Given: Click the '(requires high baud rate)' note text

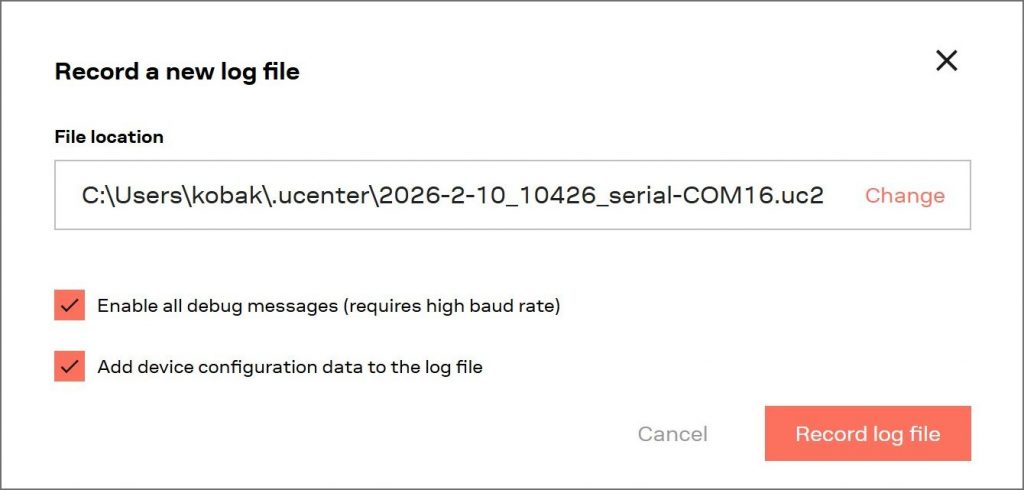Looking at the screenshot, I should pos(452,306).
